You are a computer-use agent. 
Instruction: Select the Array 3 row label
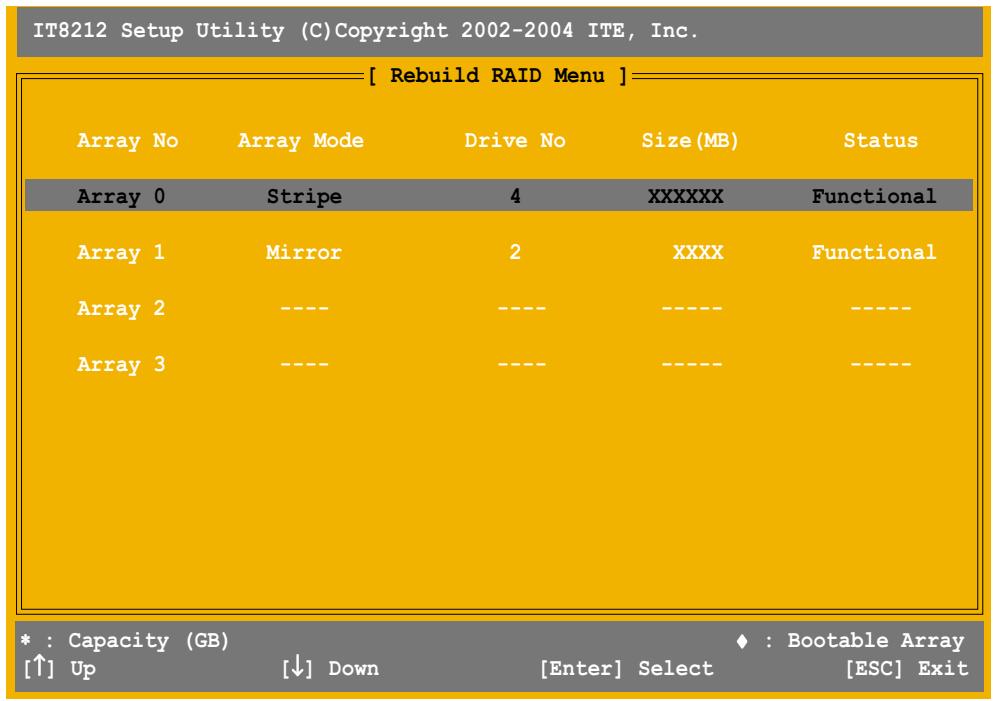pyautogui.click(x=121, y=364)
